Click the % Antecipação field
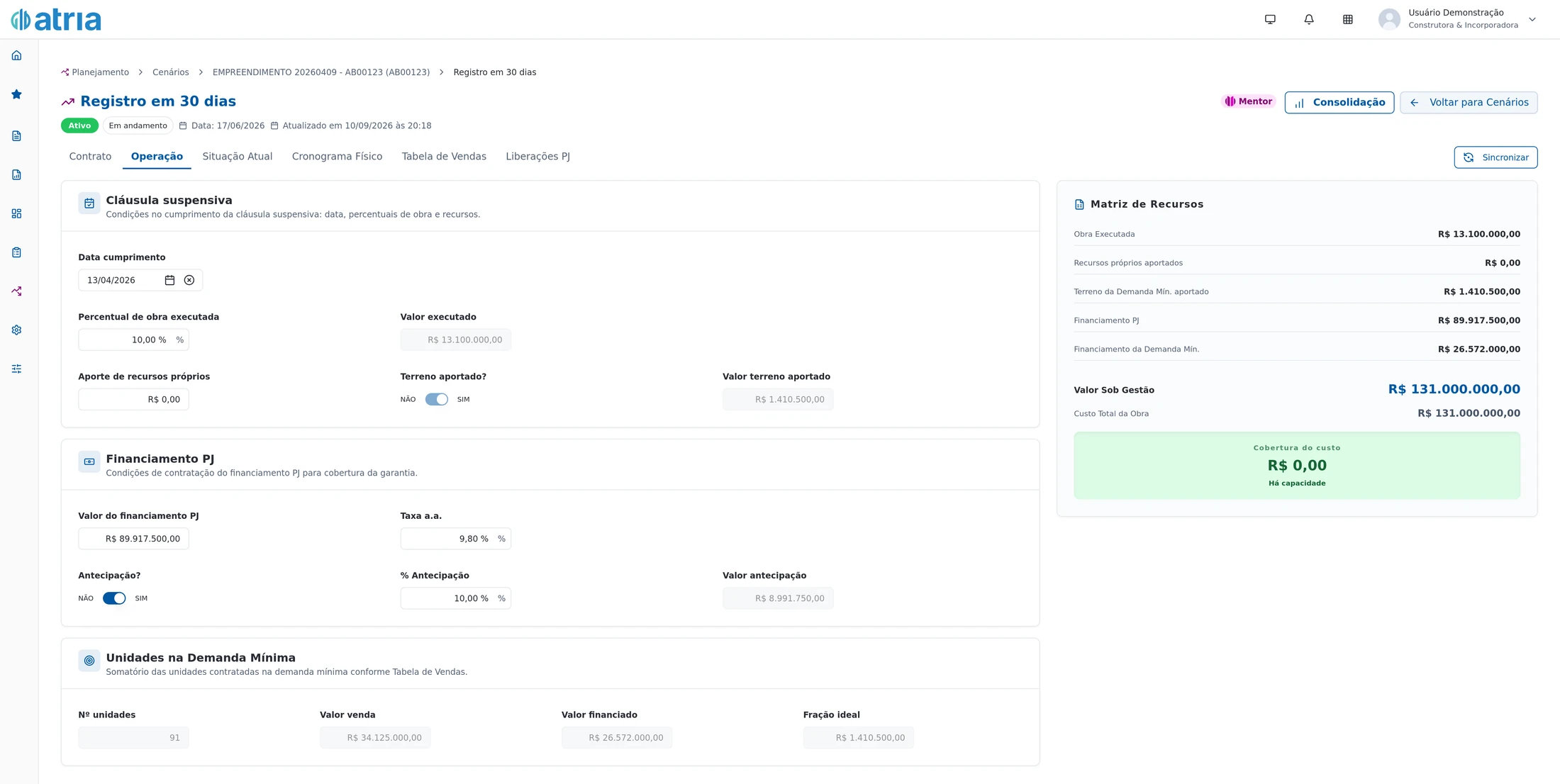The height and width of the screenshot is (784, 1560). point(455,598)
